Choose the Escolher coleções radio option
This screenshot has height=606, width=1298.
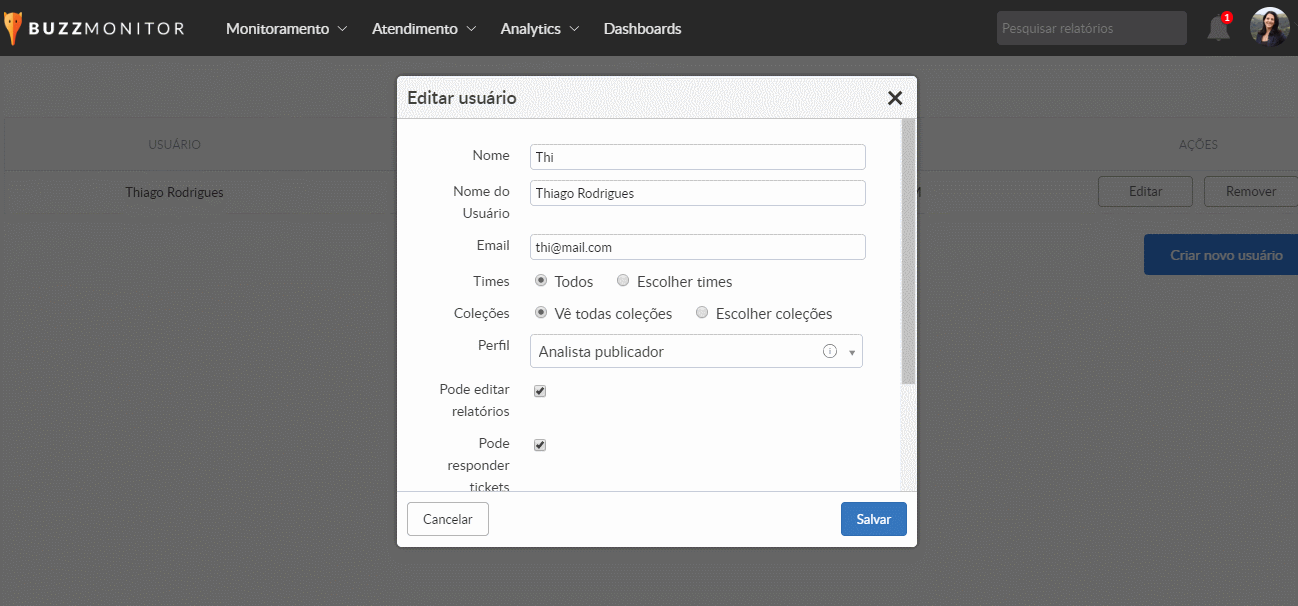click(x=702, y=313)
